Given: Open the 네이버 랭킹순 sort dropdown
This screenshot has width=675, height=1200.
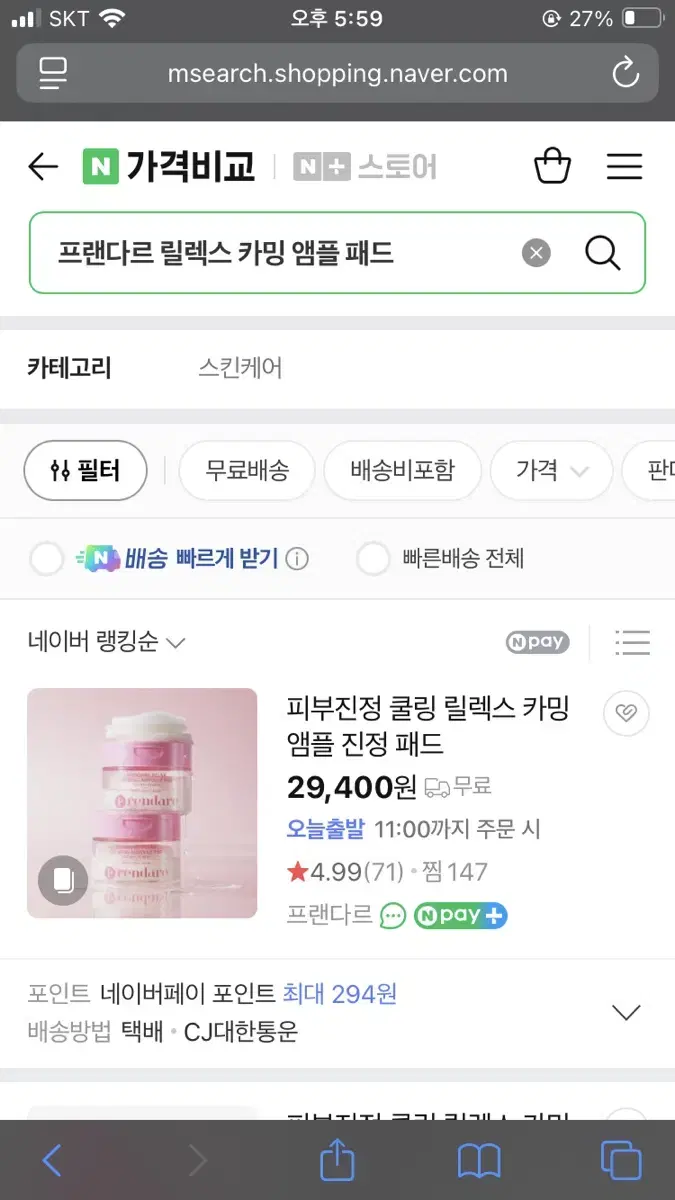Looking at the screenshot, I should (106, 642).
